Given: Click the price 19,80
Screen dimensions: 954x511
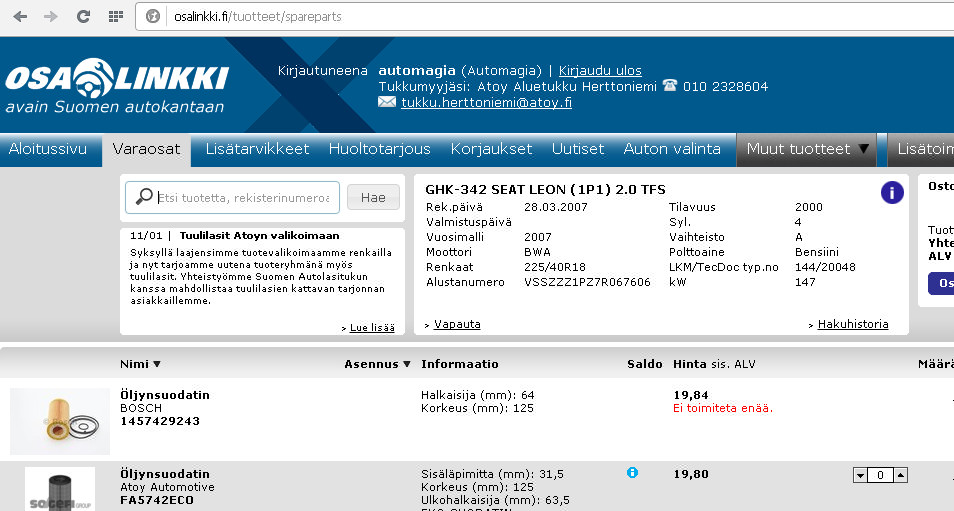Looking at the screenshot, I should (x=691, y=474).
